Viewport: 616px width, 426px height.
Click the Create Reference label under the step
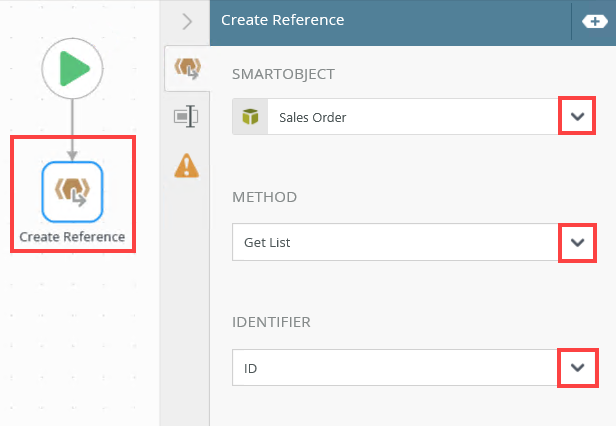(x=72, y=237)
